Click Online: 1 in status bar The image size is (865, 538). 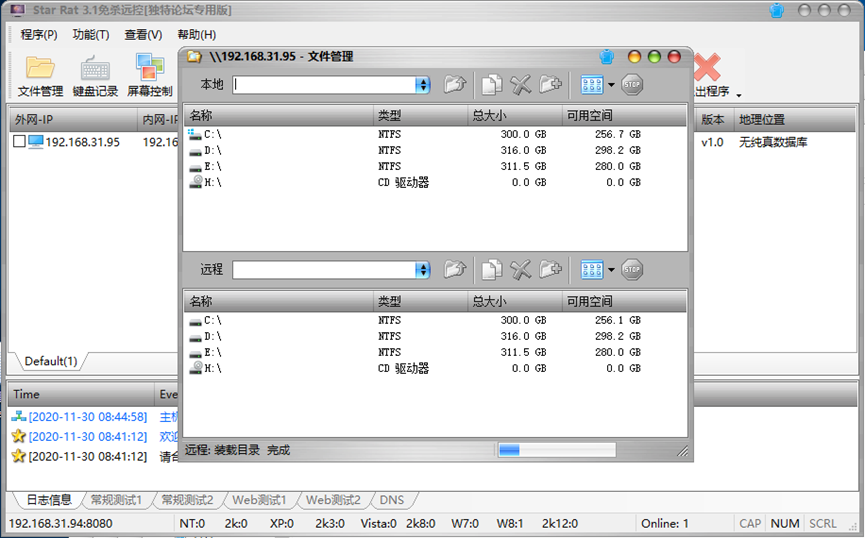pos(665,523)
